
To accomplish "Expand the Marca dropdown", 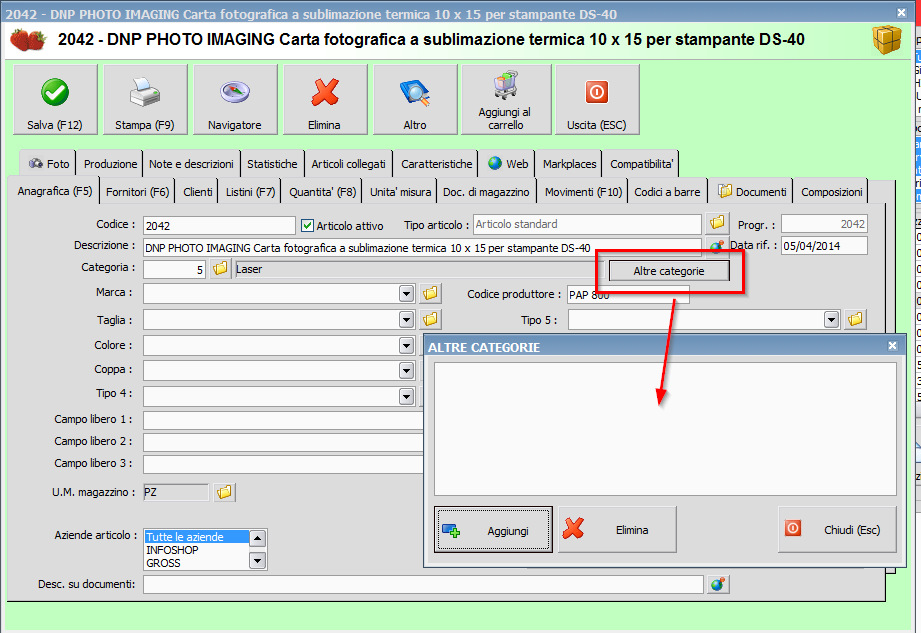I will [406, 293].
